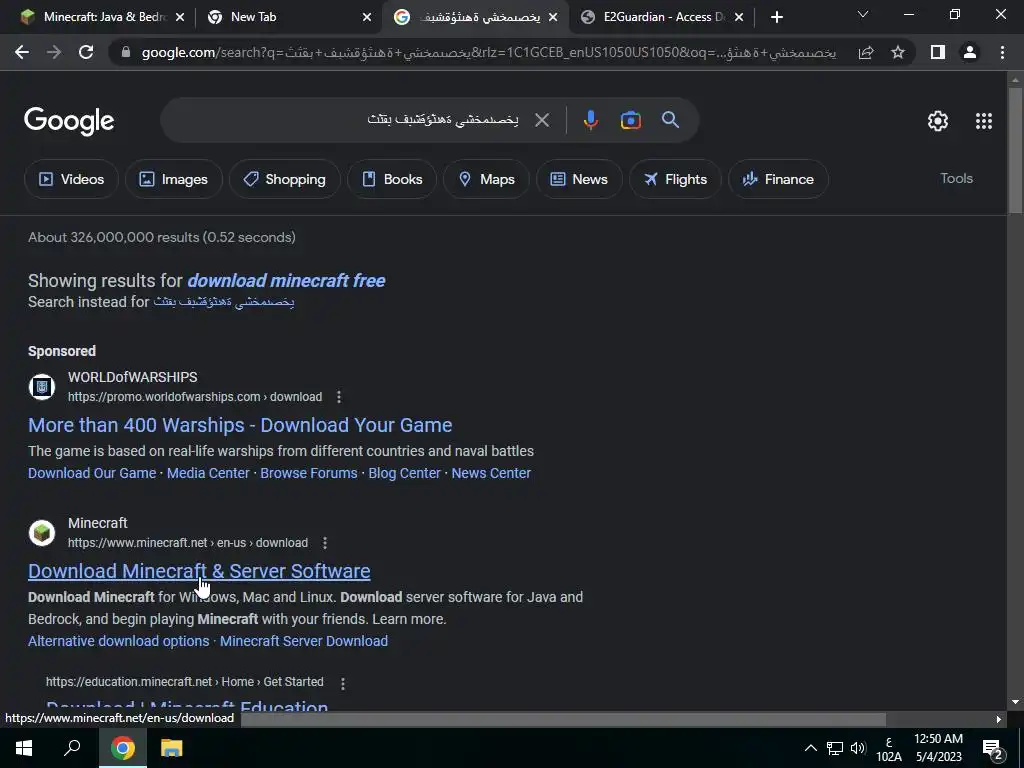
Task: Filter results by News
Action: click(579, 179)
